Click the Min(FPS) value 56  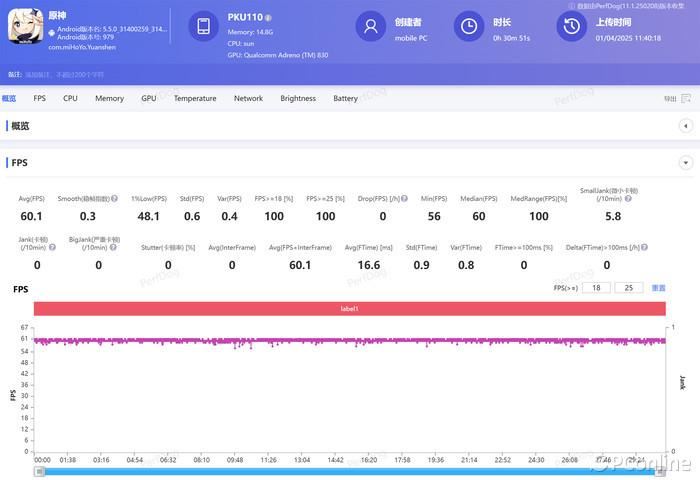click(434, 216)
